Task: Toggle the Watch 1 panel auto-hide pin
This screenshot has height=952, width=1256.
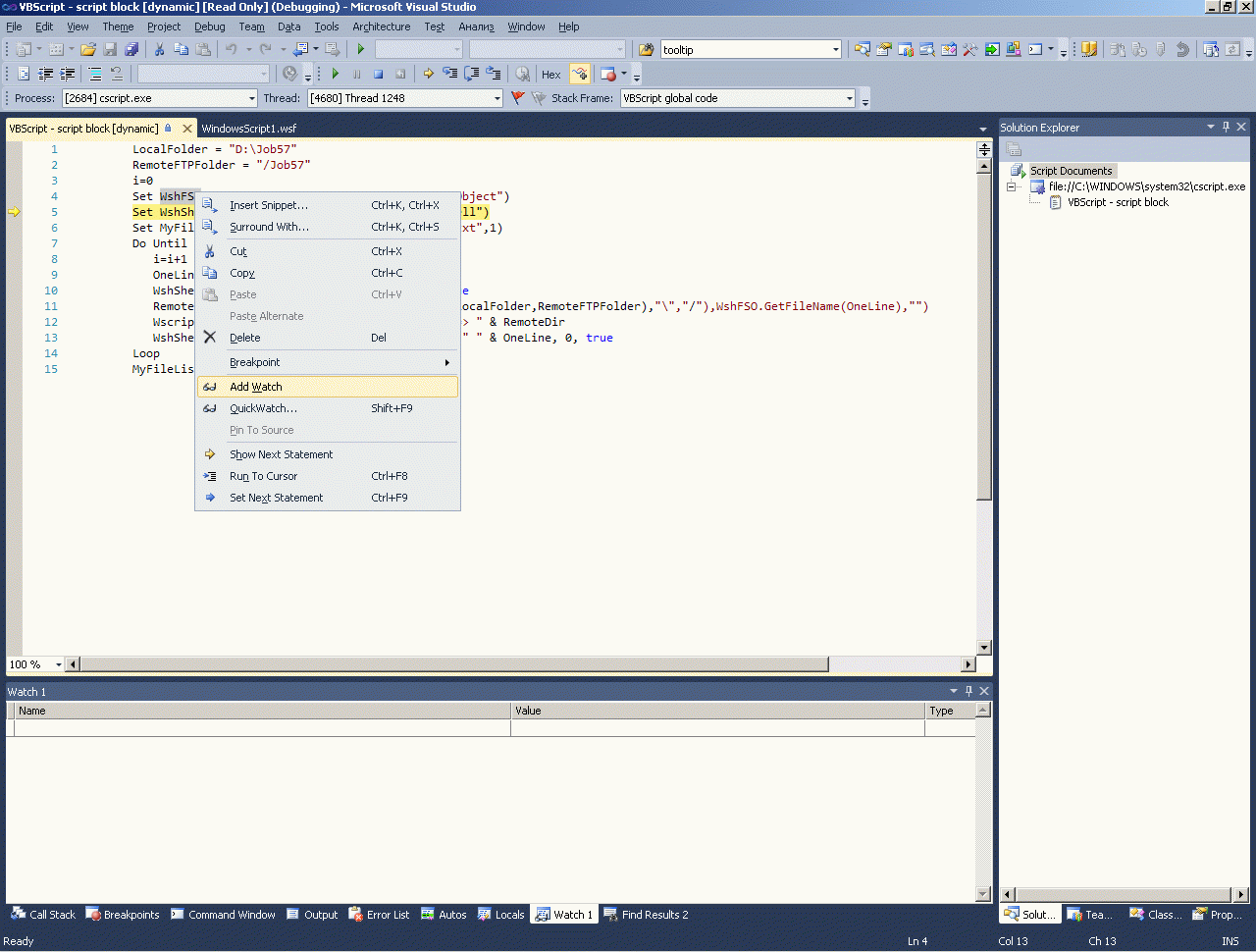Action: coord(968,691)
